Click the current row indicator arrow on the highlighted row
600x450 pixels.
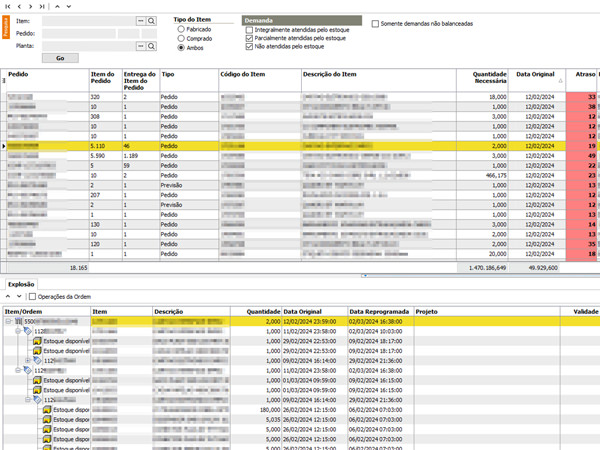4,146
